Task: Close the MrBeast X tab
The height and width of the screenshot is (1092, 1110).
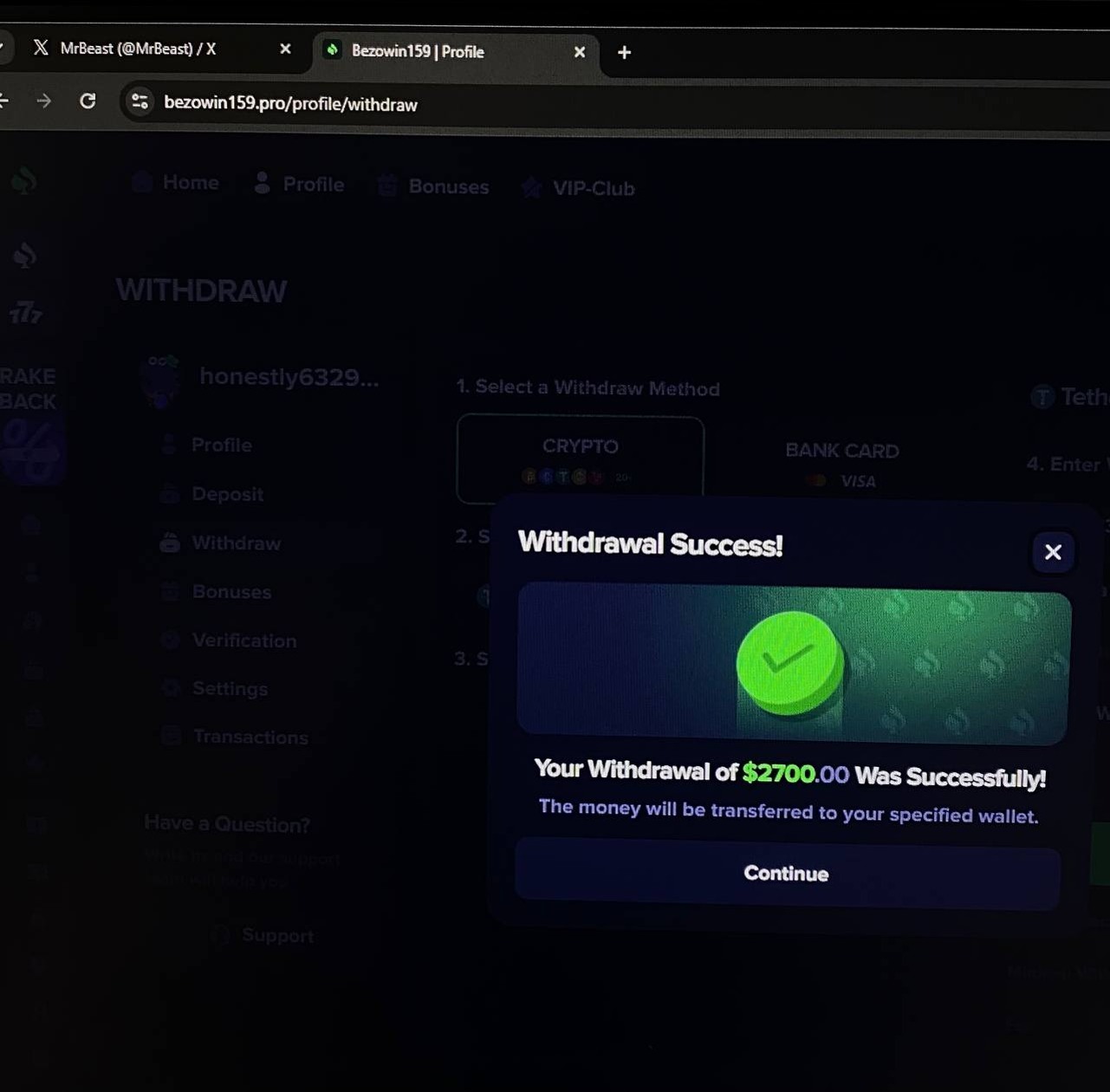Action: click(285, 49)
